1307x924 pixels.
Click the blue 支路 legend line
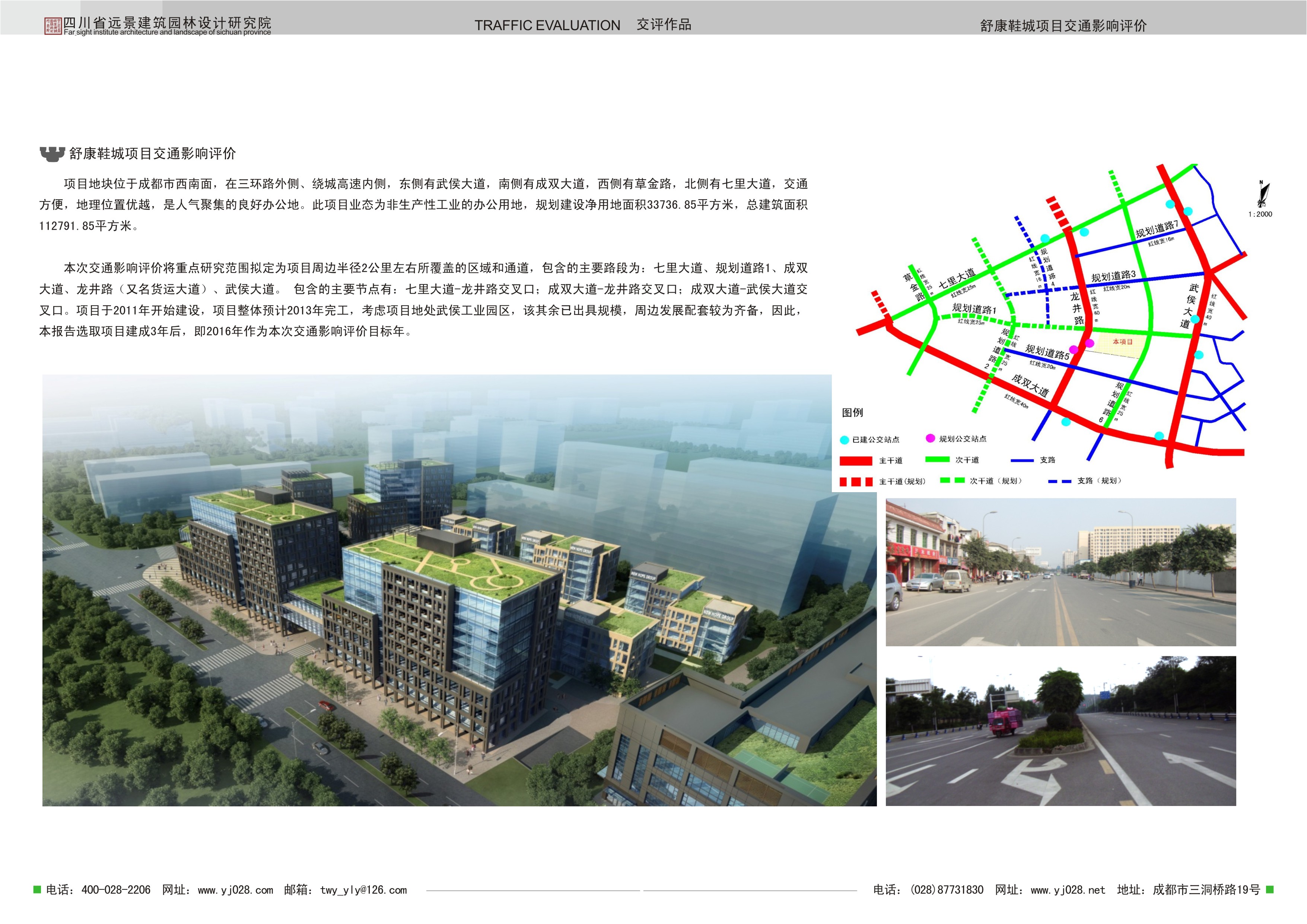tap(1023, 460)
